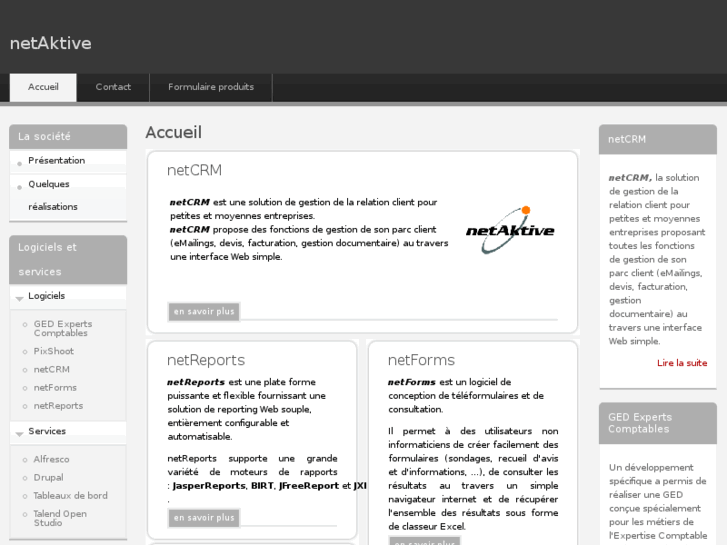Click circle bullet beside Drupal
727x545 pixels.
(x=25, y=478)
